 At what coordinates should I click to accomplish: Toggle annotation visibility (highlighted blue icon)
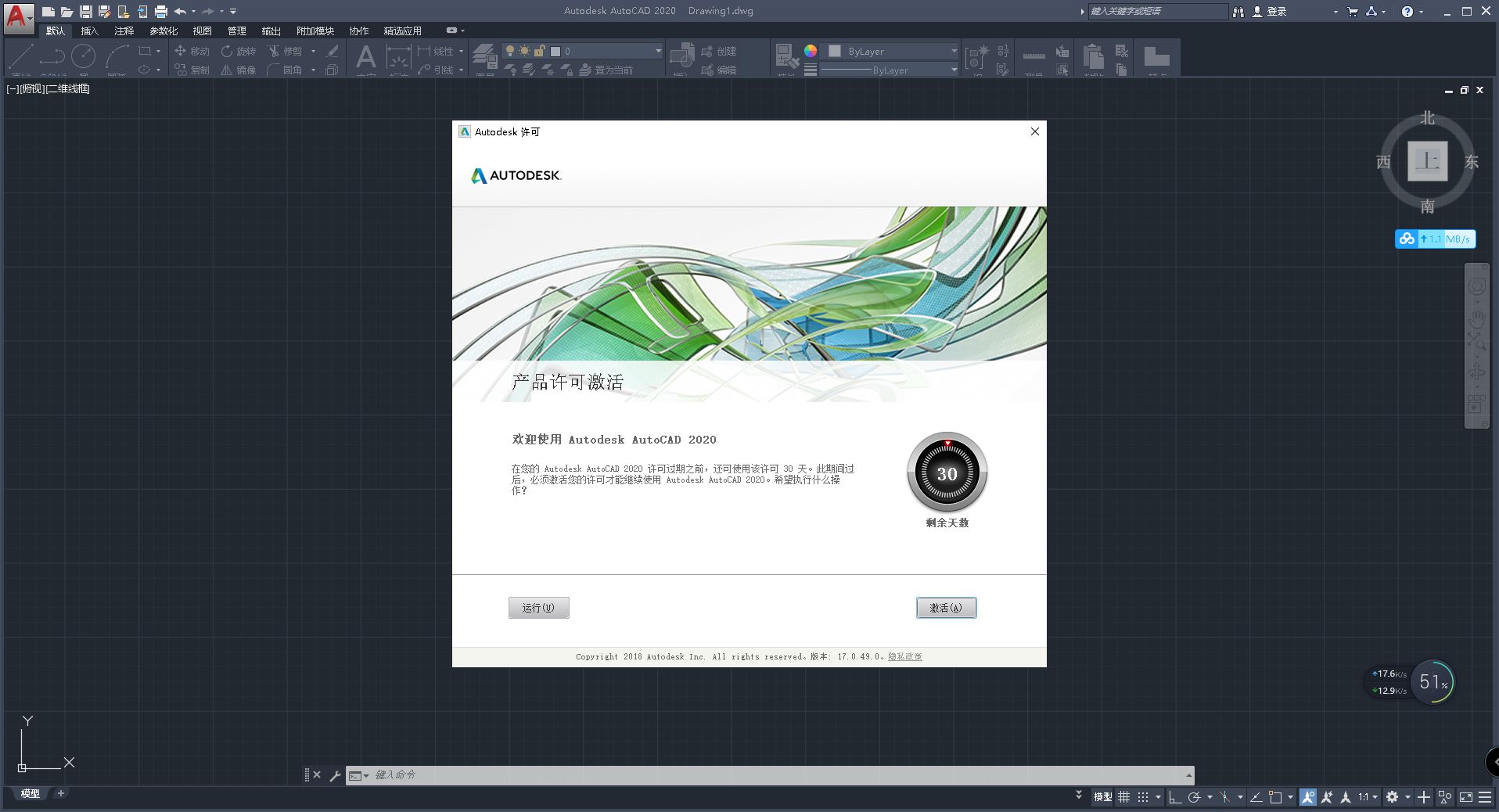pos(1308,797)
